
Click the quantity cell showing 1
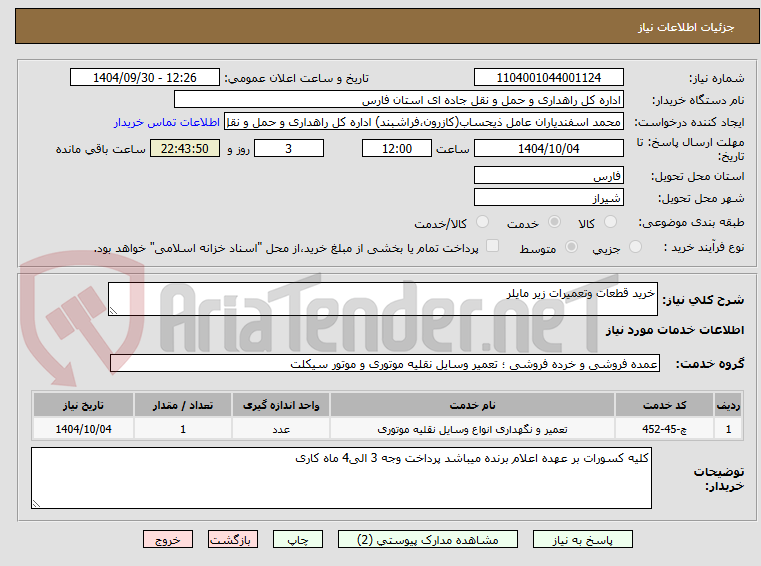click(x=183, y=429)
